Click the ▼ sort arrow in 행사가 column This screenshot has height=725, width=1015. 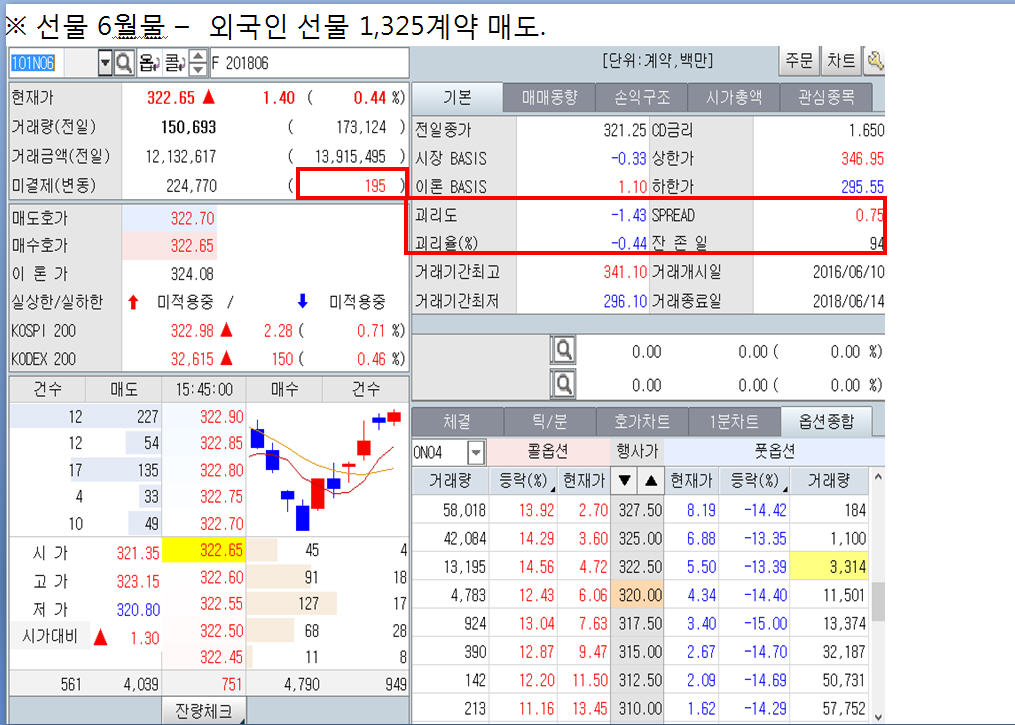pyautogui.click(x=626, y=480)
